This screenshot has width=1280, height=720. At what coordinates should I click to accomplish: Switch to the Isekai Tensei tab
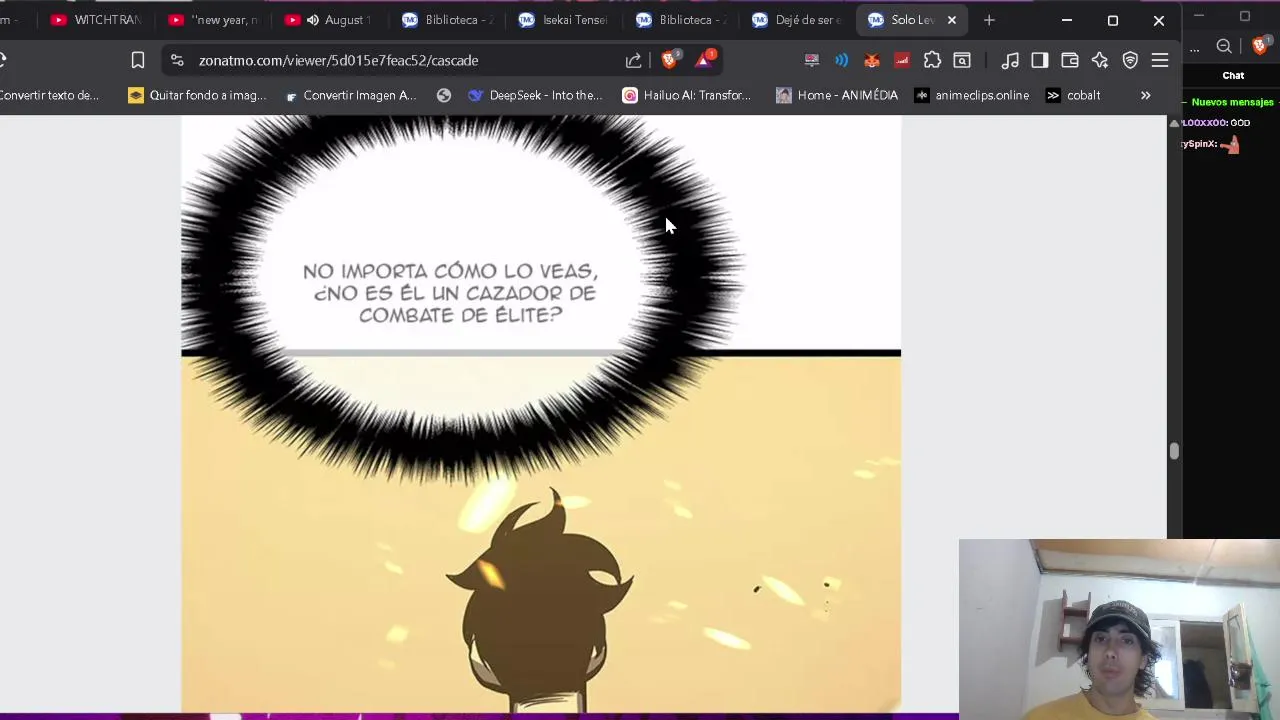point(562,20)
